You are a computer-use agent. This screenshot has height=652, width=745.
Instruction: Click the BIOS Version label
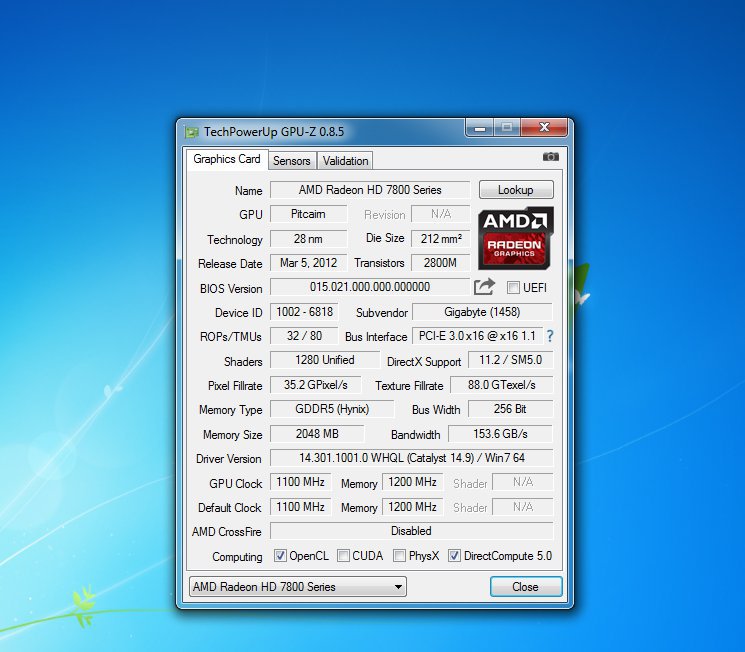click(231, 289)
